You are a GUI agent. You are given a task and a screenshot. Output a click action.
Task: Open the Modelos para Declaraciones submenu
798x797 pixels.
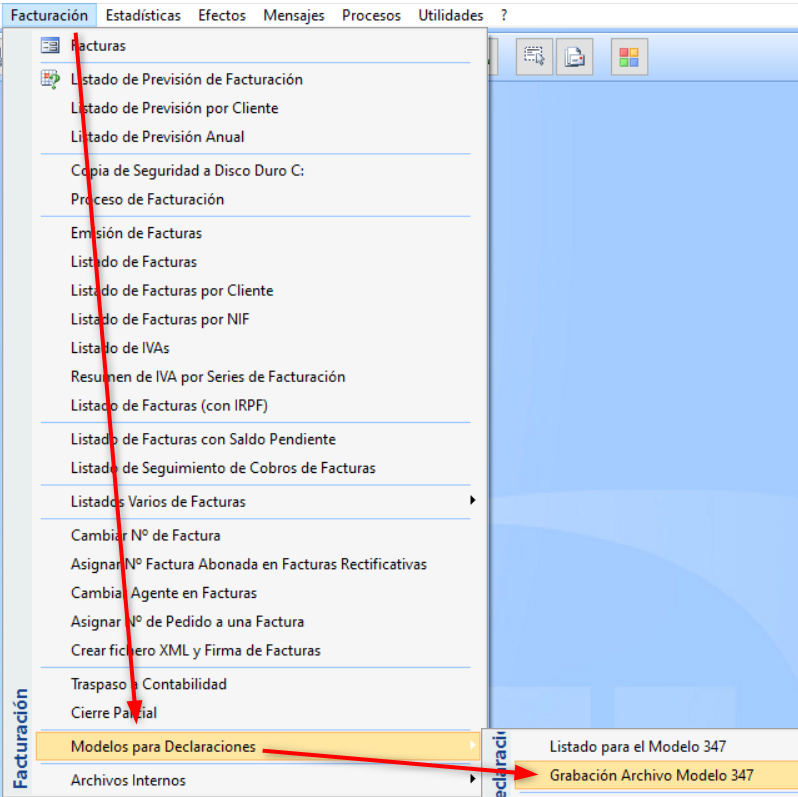coord(163,746)
